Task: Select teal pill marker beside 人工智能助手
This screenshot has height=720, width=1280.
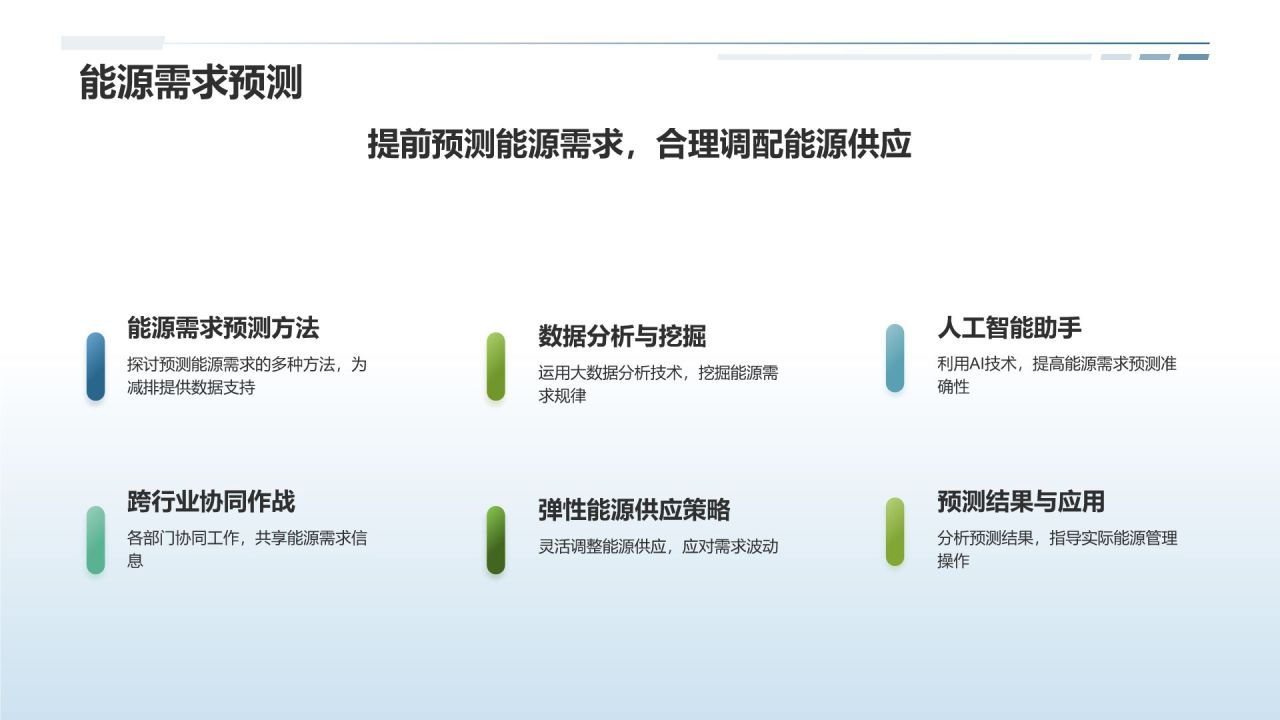Action: [895, 357]
